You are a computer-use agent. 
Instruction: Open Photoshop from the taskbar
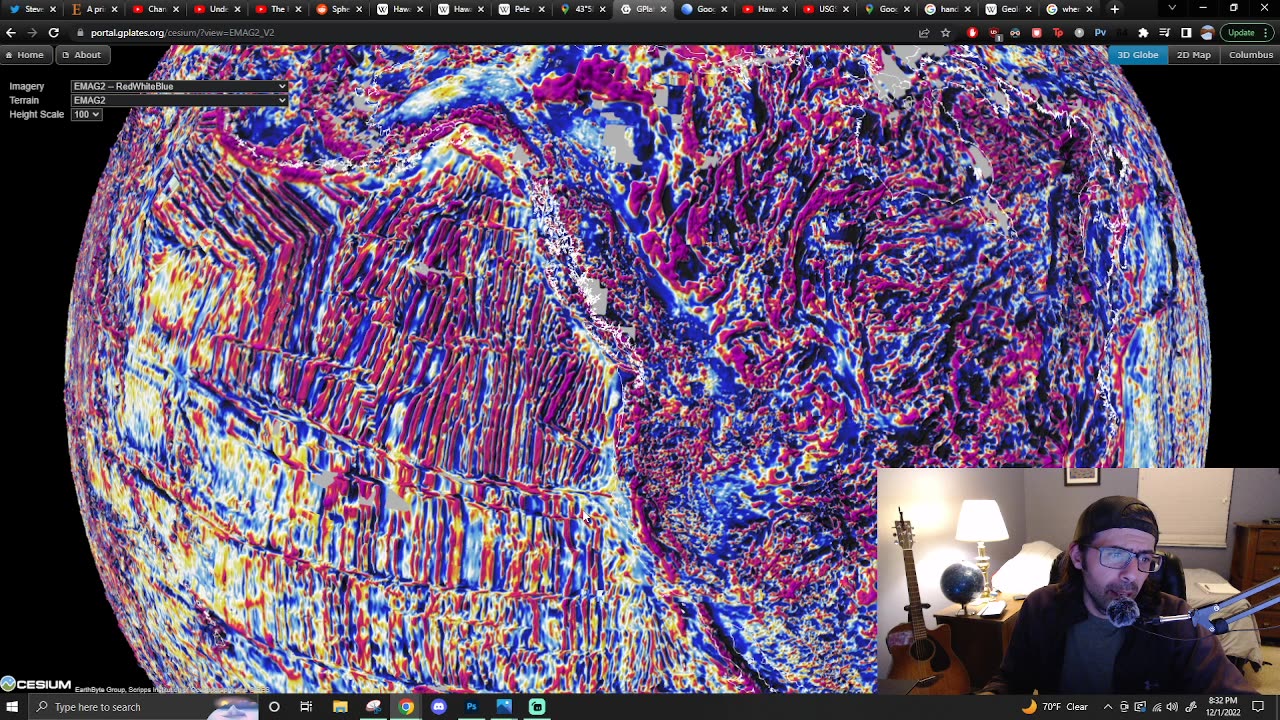tap(471, 707)
